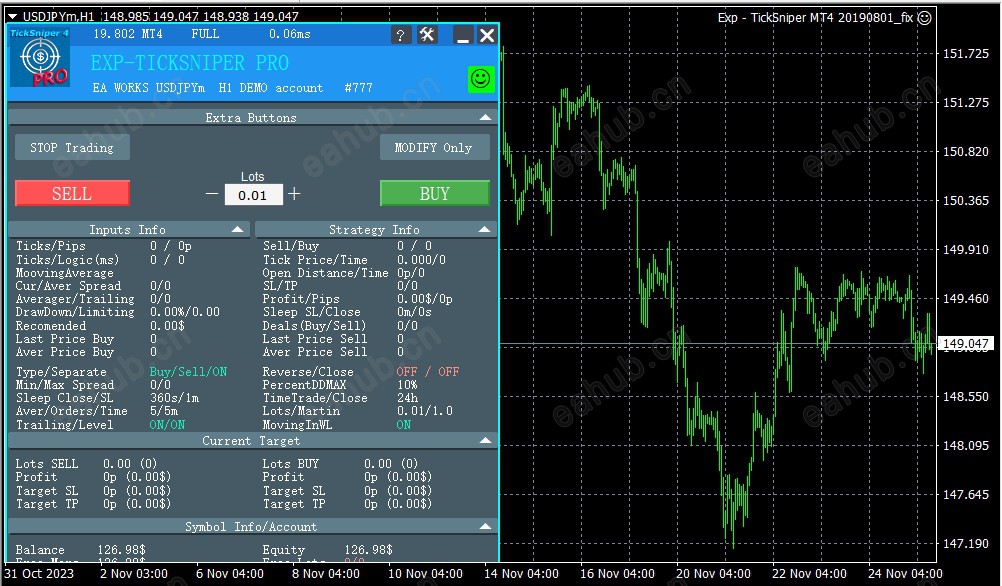
Task: Minimize the TickSniper panel
Action: coord(463,35)
